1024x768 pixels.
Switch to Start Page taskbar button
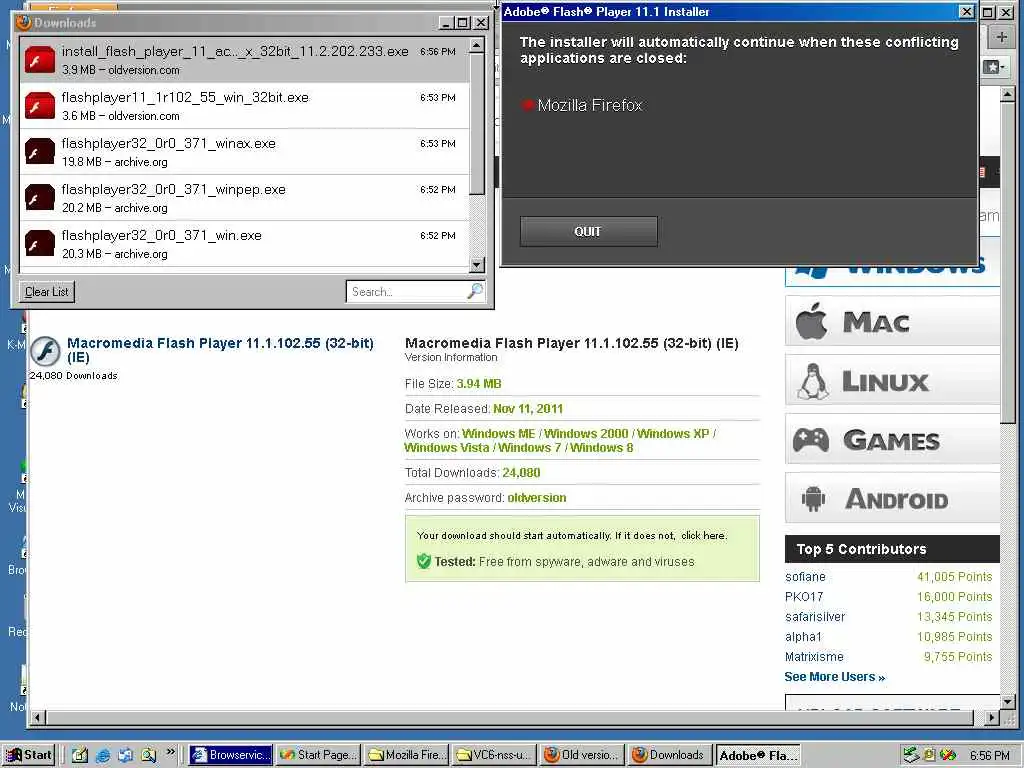(x=318, y=755)
